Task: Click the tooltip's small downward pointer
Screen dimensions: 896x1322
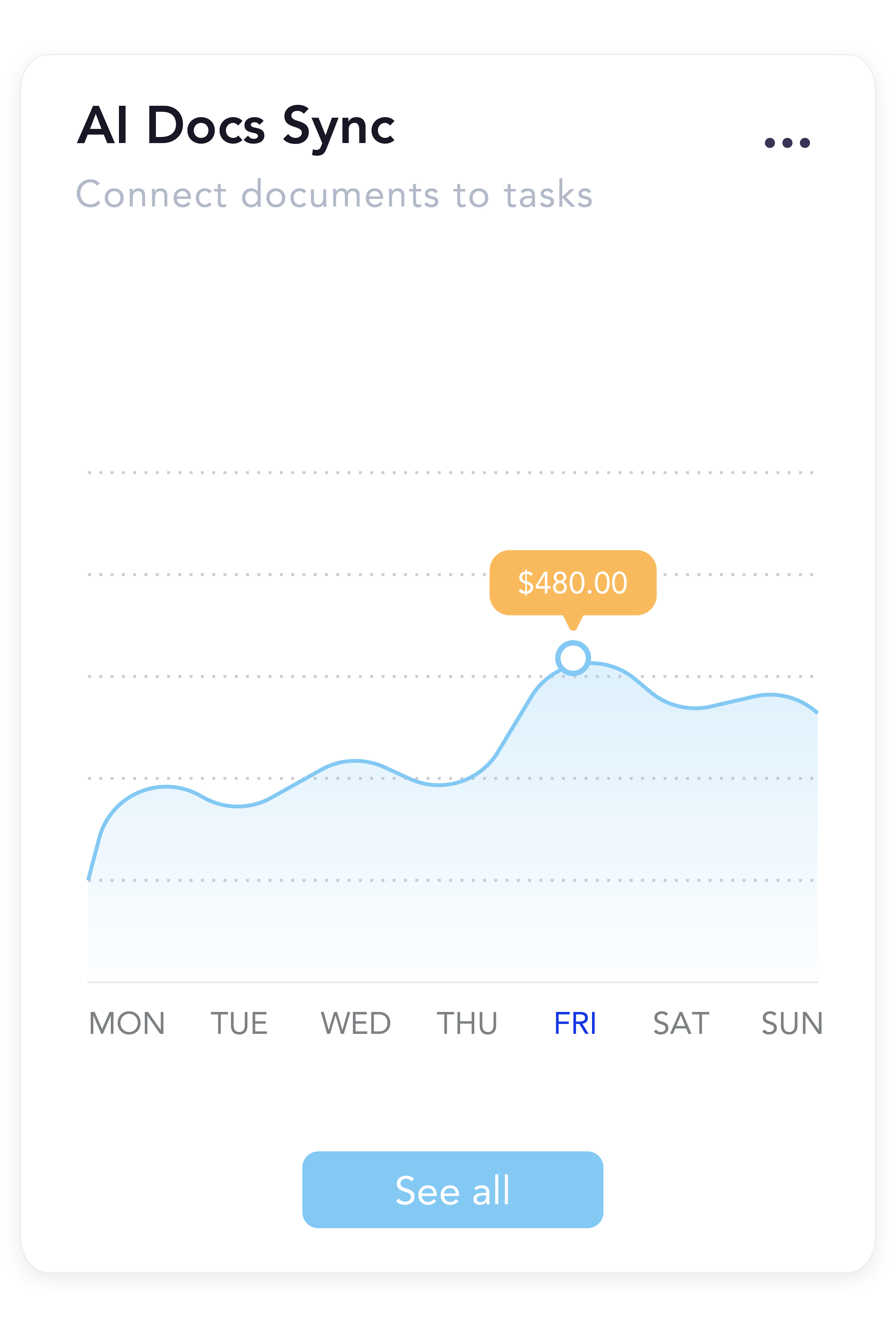Action: 573,623
